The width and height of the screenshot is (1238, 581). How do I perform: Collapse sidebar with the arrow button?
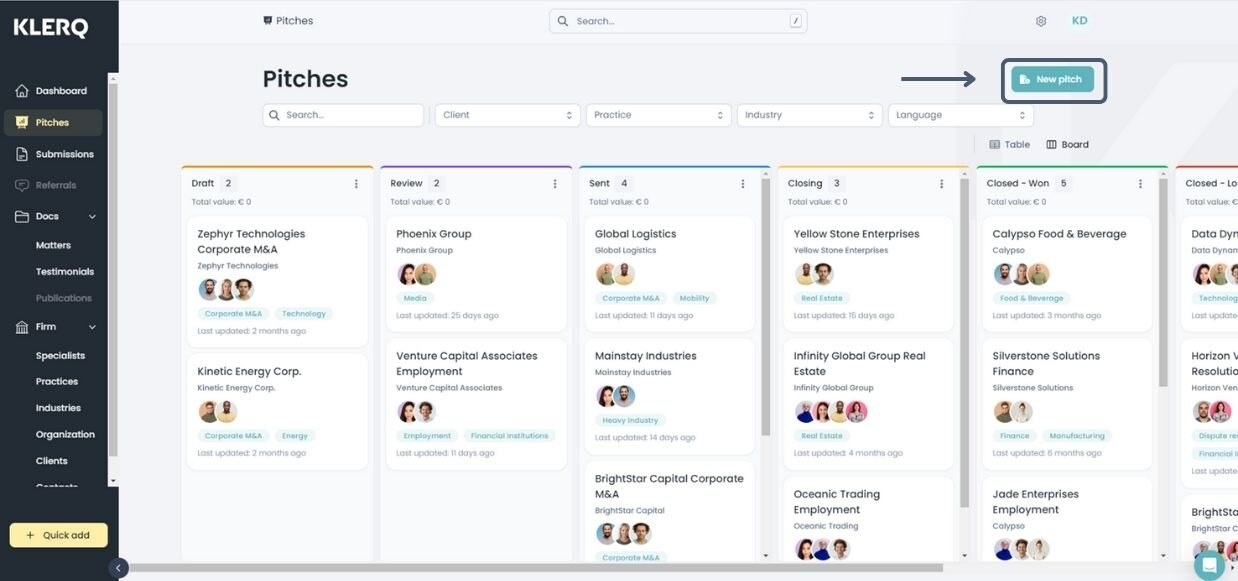pyautogui.click(x=118, y=568)
